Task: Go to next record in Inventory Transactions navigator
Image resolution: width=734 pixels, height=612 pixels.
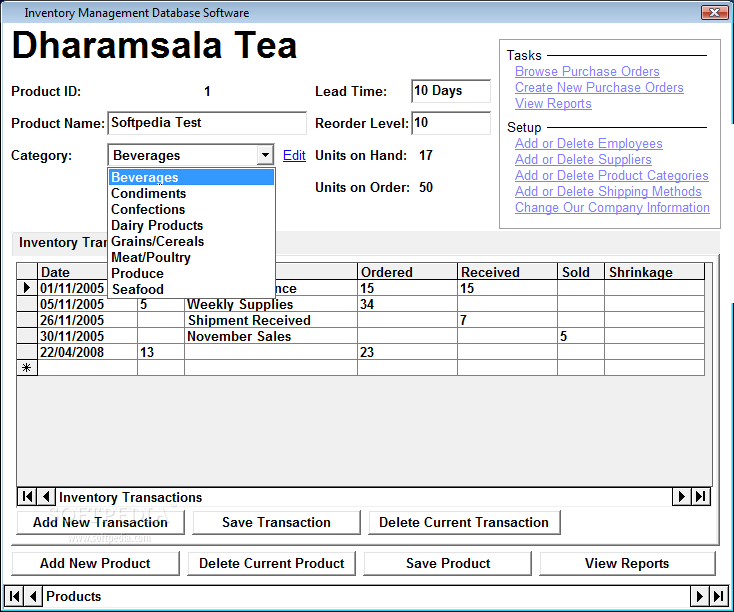Action: pos(682,496)
